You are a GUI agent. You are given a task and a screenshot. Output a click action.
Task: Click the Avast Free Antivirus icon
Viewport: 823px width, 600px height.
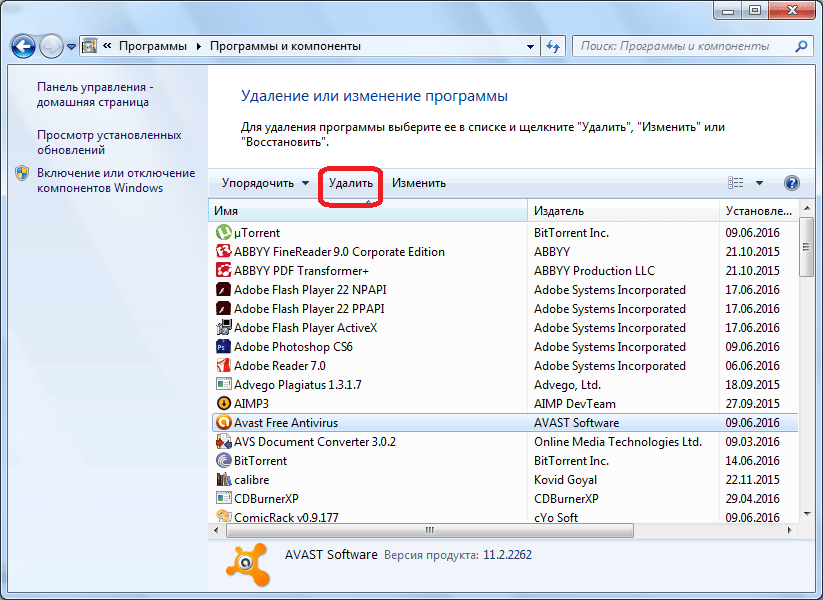click(224, 422)
